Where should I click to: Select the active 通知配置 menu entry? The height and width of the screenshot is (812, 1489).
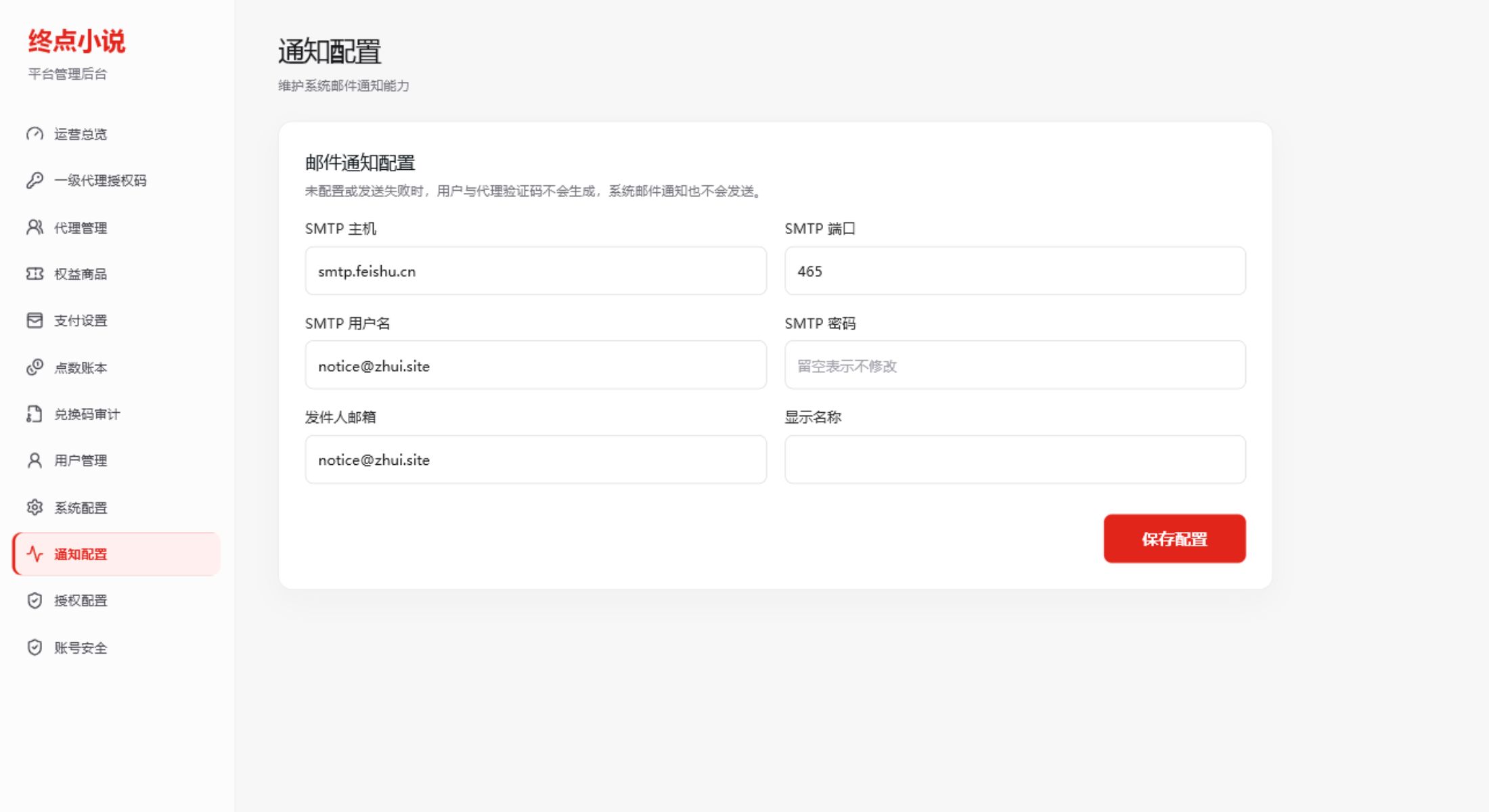(x=116, y=554)
